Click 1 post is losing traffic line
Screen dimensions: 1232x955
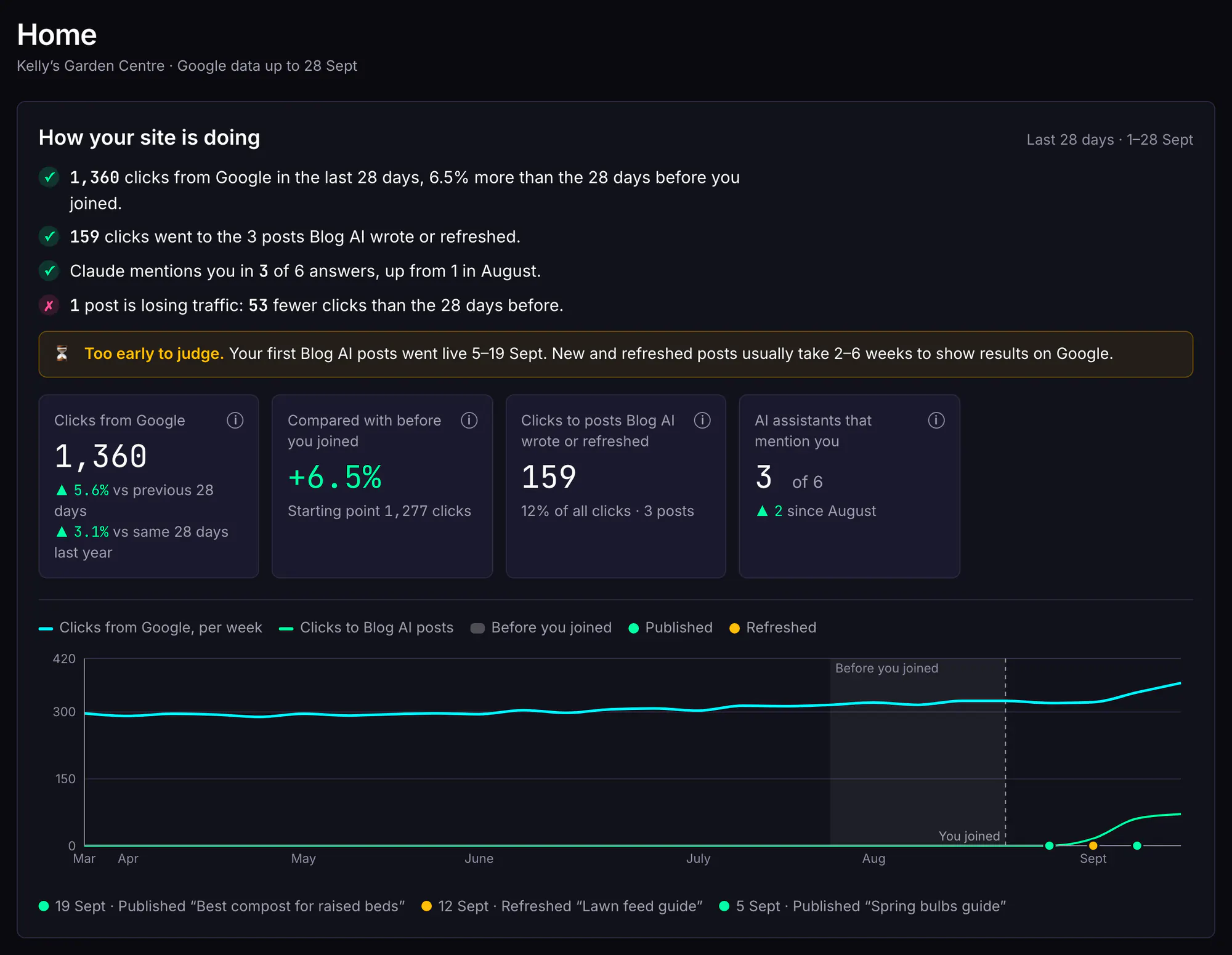coord(317,305)
